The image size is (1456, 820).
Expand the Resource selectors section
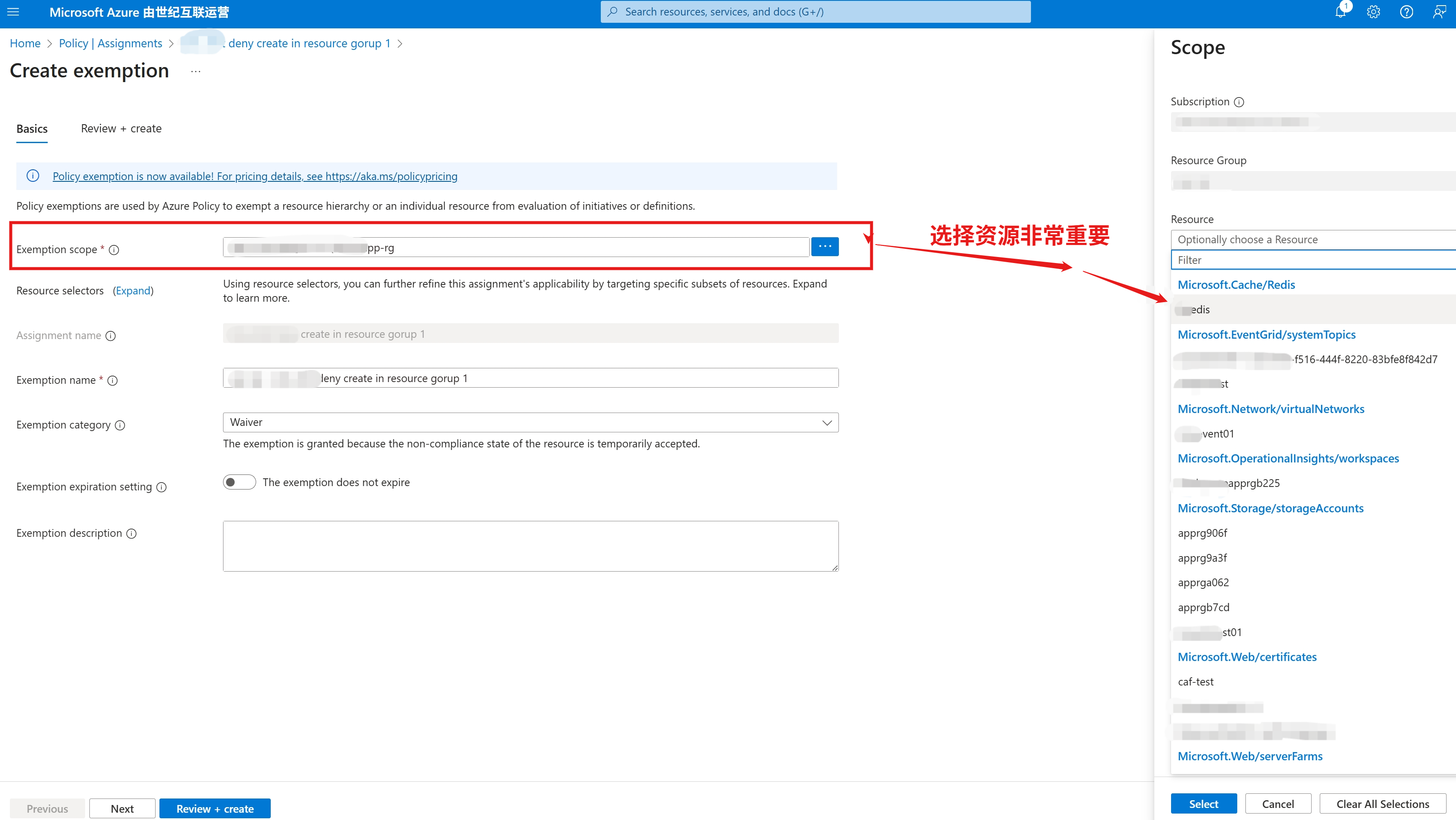click(x=133, y=291)
